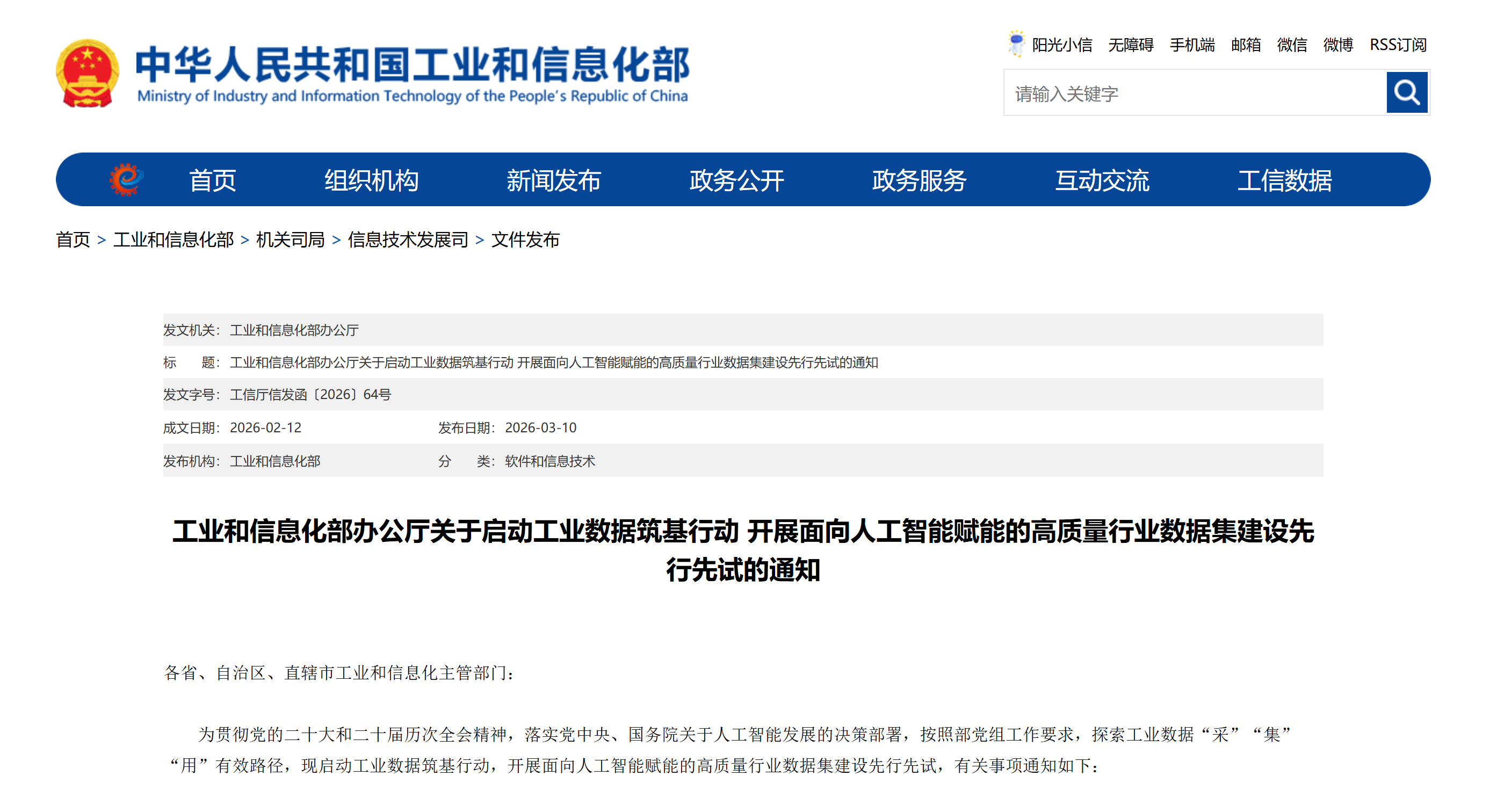This screenshot has width=1497, height=812.
Task: Click 机关司局 in breadcrumb
Action: (x=290, y=240)
